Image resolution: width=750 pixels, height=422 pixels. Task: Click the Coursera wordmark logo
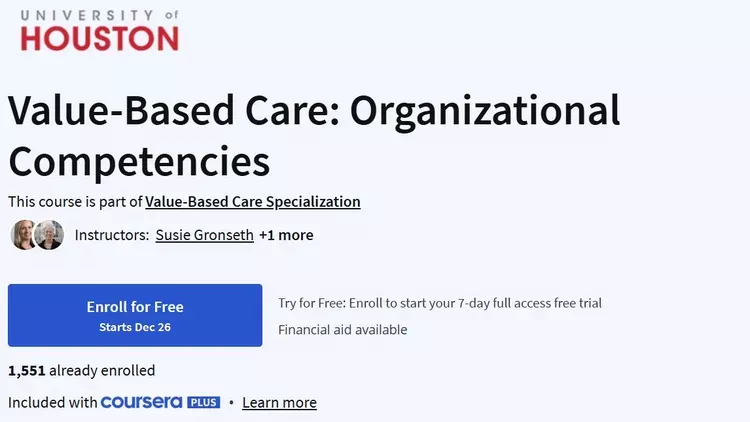(142, 402)
